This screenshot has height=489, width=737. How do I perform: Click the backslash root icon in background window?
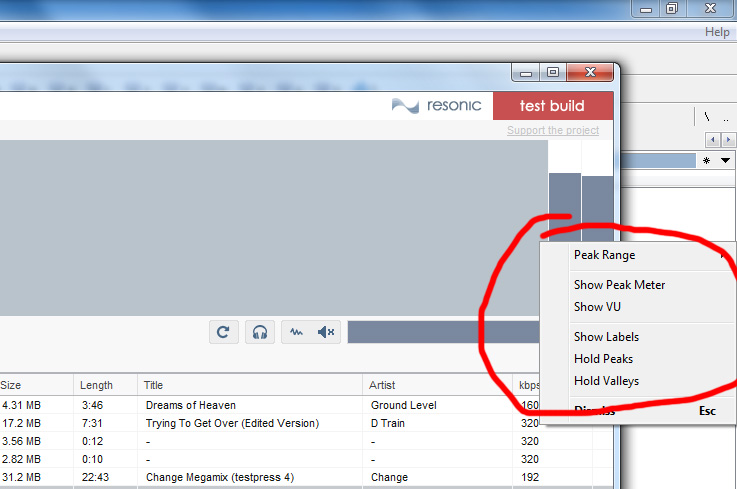click(707, 116)
